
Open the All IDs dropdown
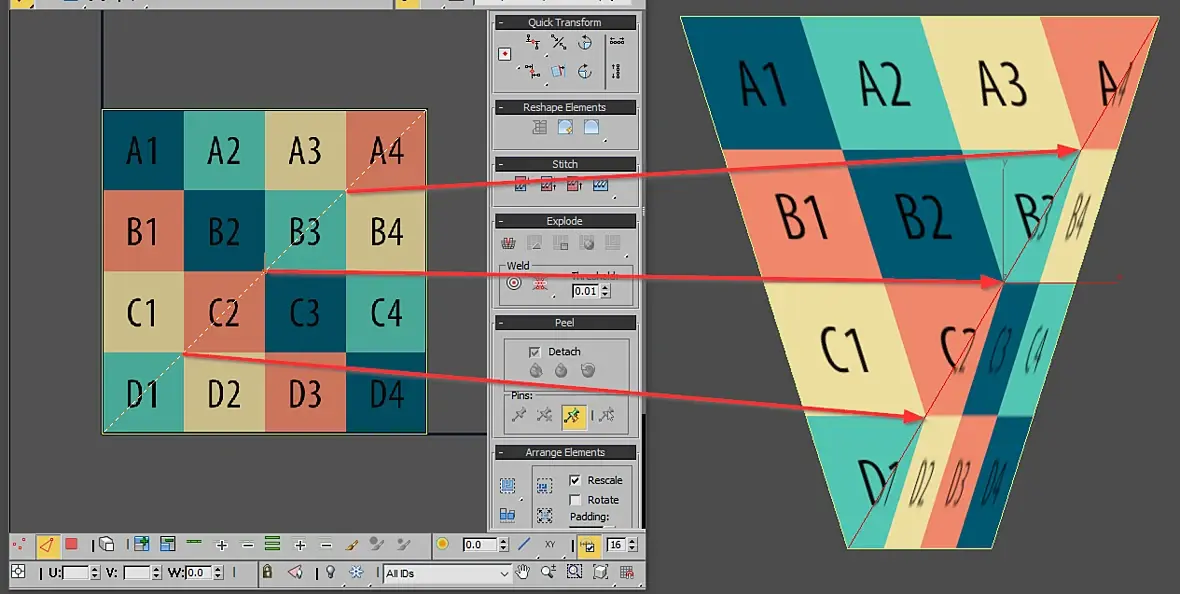(x=447, y=574)
